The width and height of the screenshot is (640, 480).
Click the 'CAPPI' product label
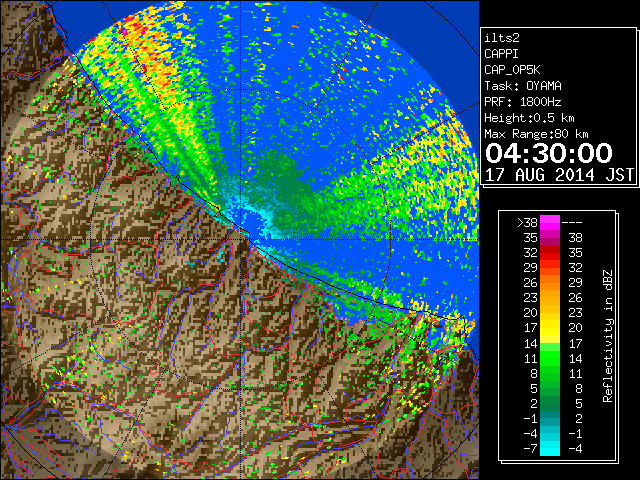tap(501, 54)
